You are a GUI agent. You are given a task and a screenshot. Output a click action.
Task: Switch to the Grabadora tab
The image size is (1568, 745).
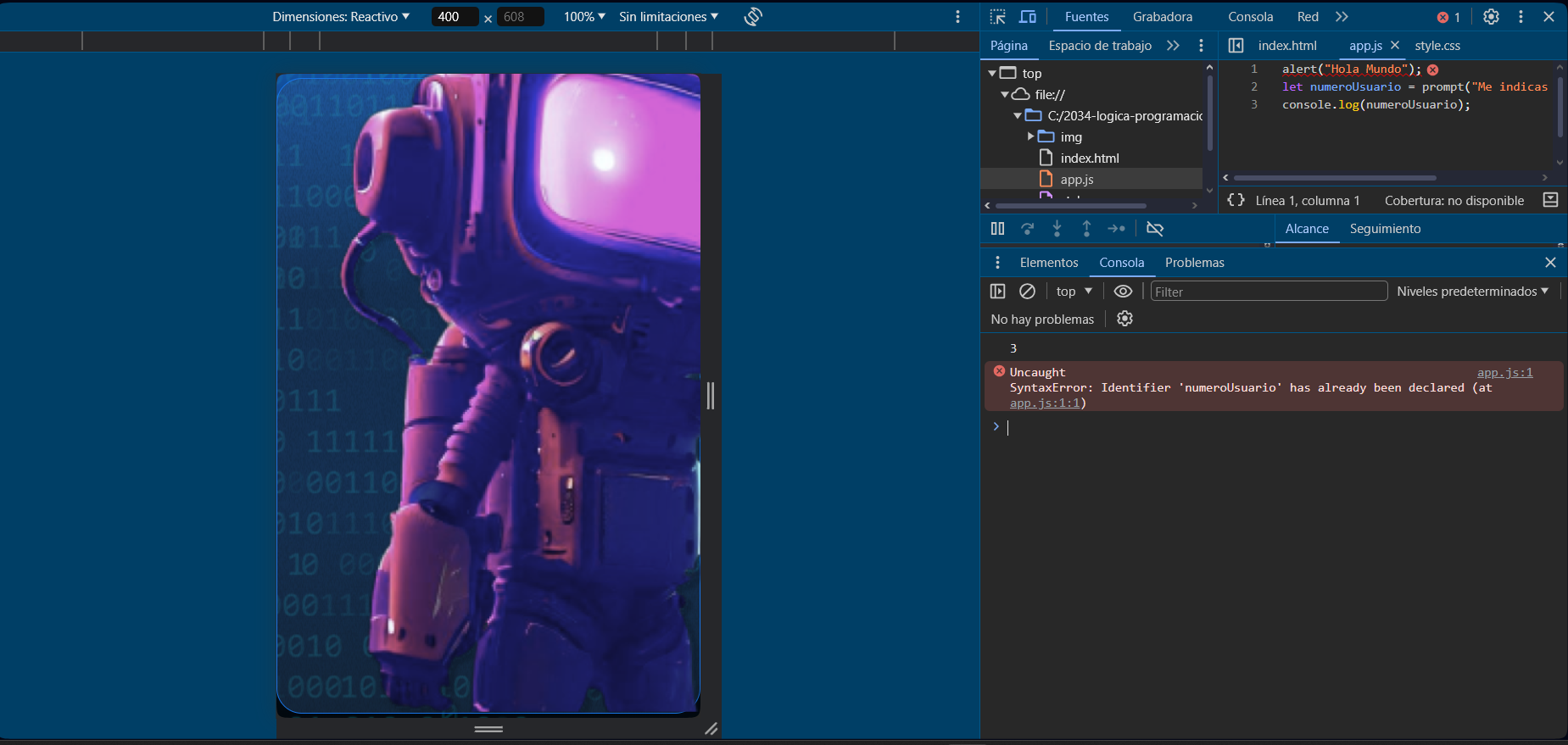click(1162, 17)
